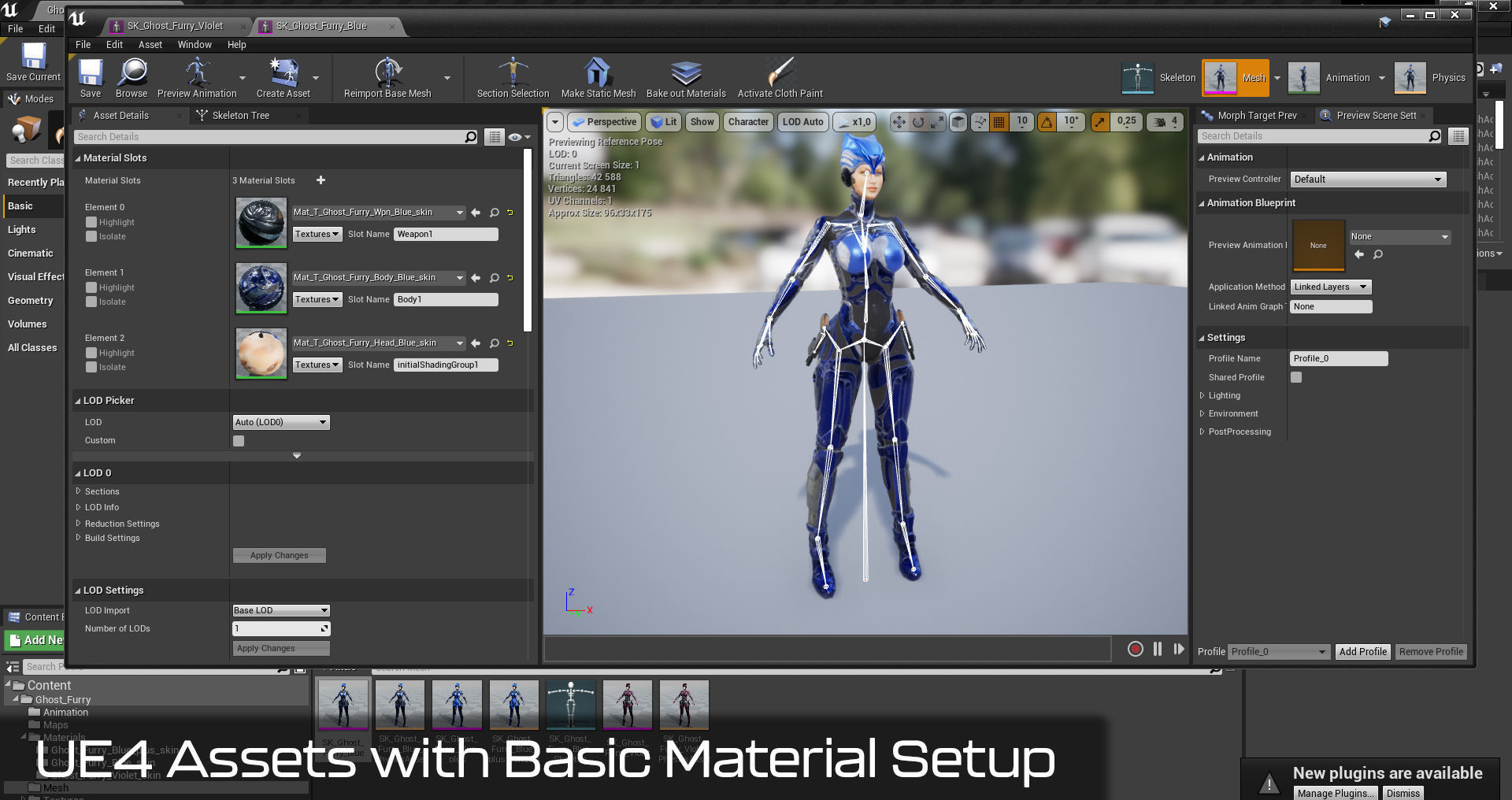Activate the Cloth Paint tool
The width and height of the screenshot is (1512, 800).
click(x=780, y=78)
